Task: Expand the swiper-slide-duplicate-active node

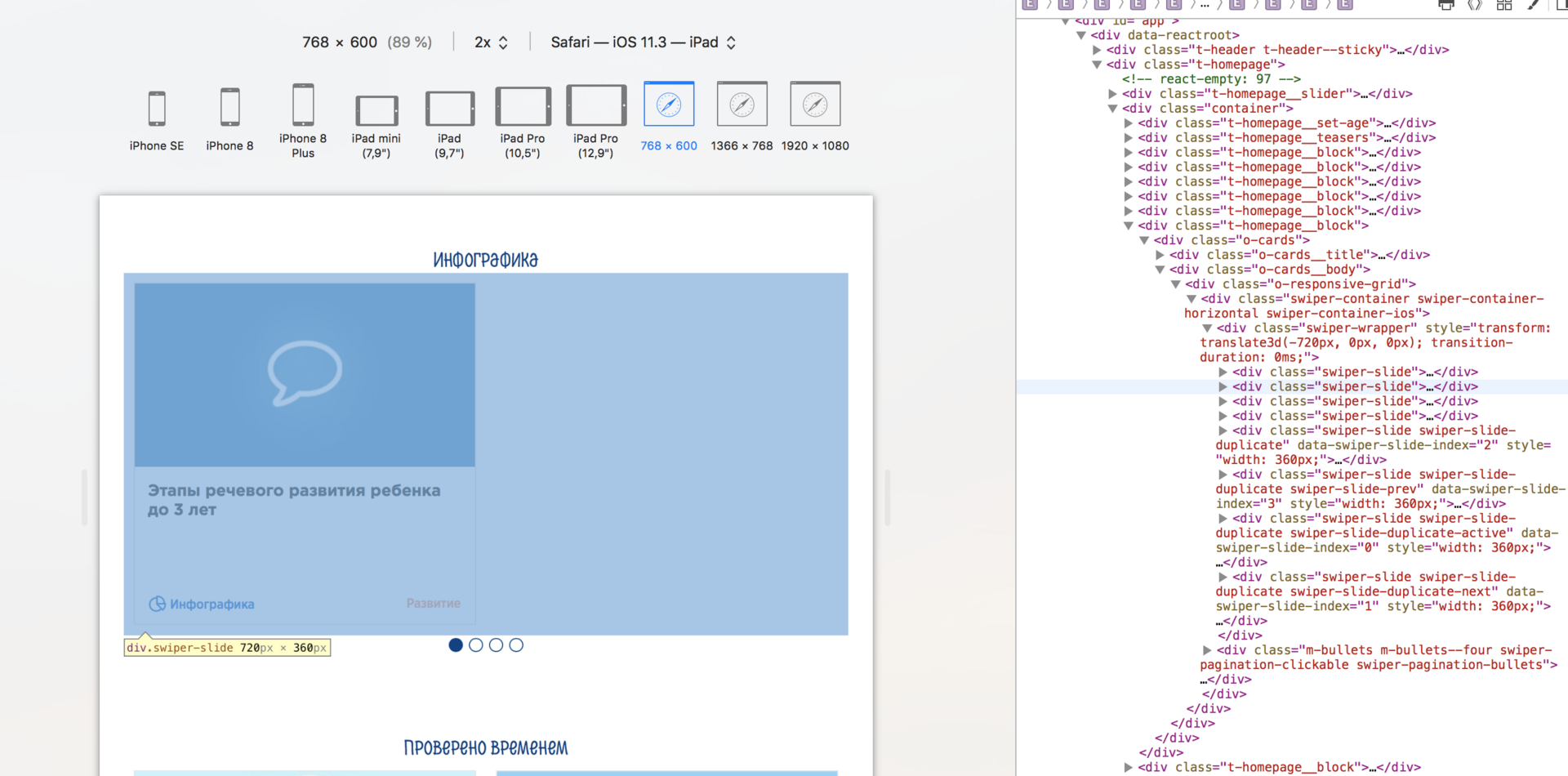Action: [x=1223, y=519]
